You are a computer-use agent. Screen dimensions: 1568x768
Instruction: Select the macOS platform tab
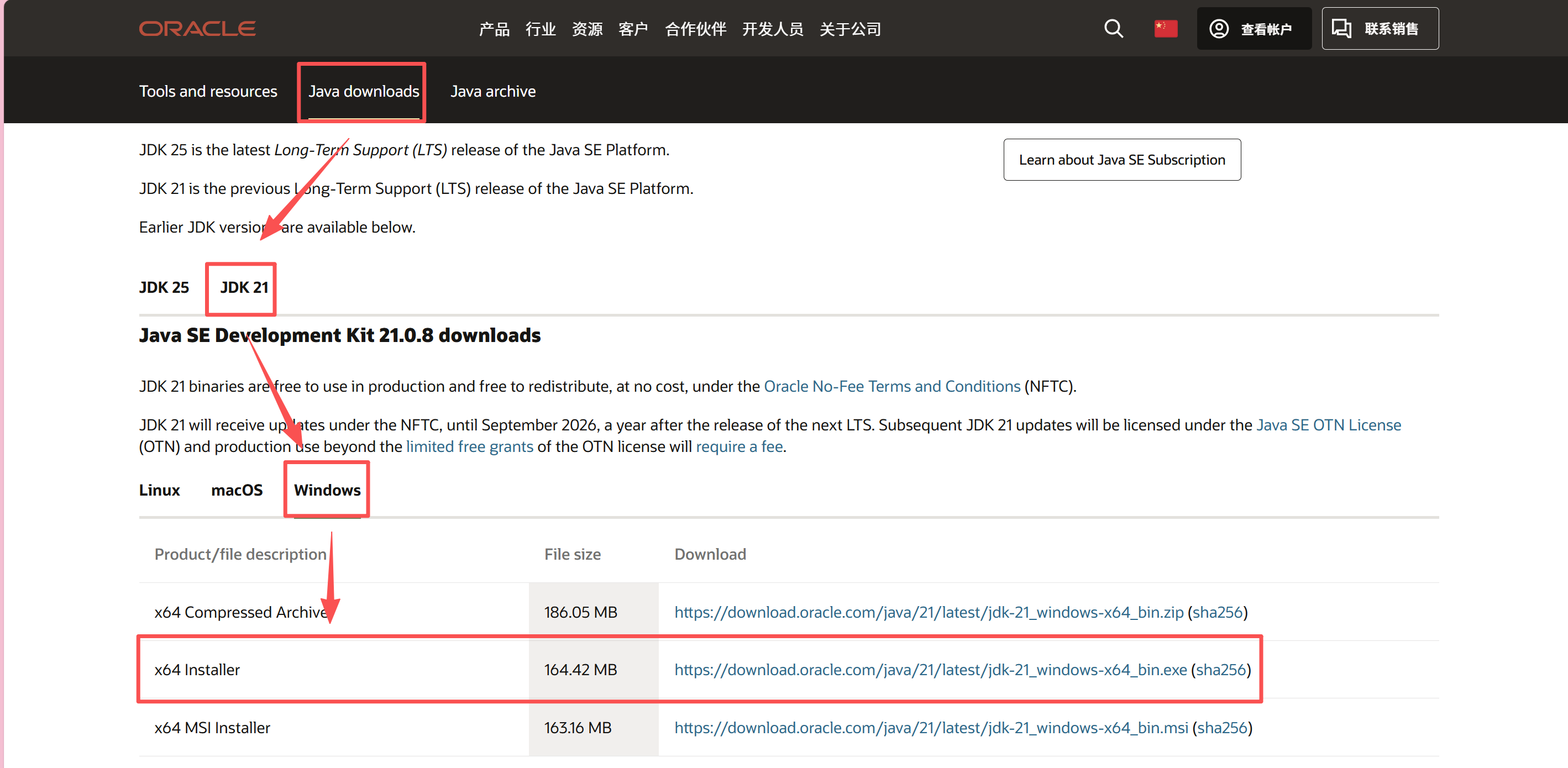coord(236,490)
